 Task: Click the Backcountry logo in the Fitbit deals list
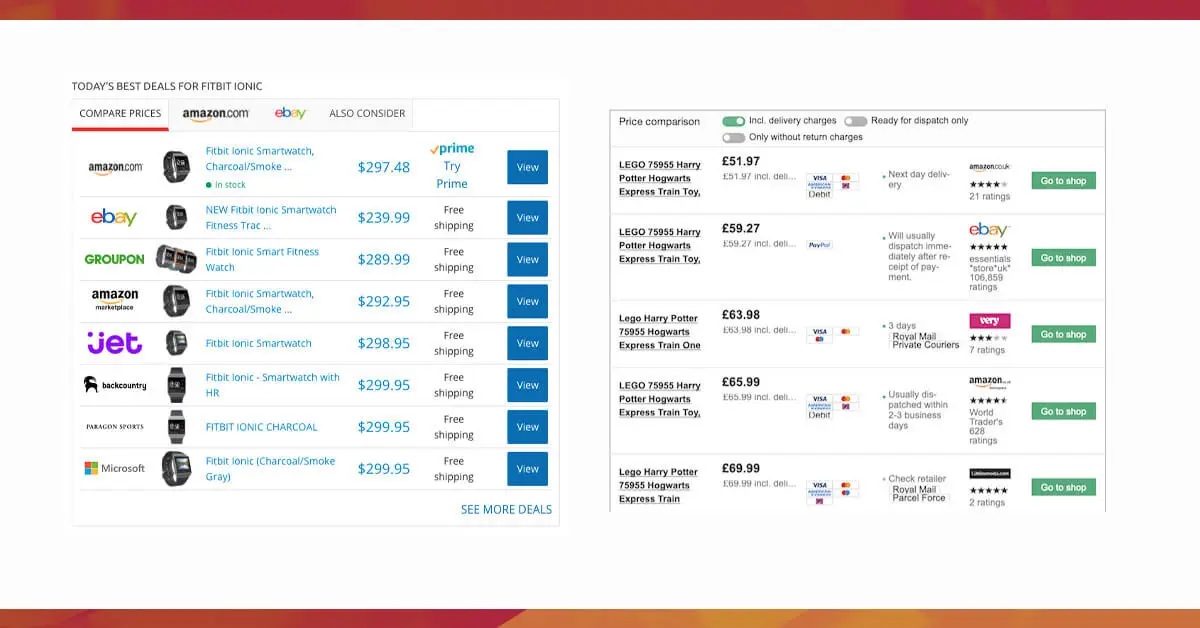coord(115,385)
